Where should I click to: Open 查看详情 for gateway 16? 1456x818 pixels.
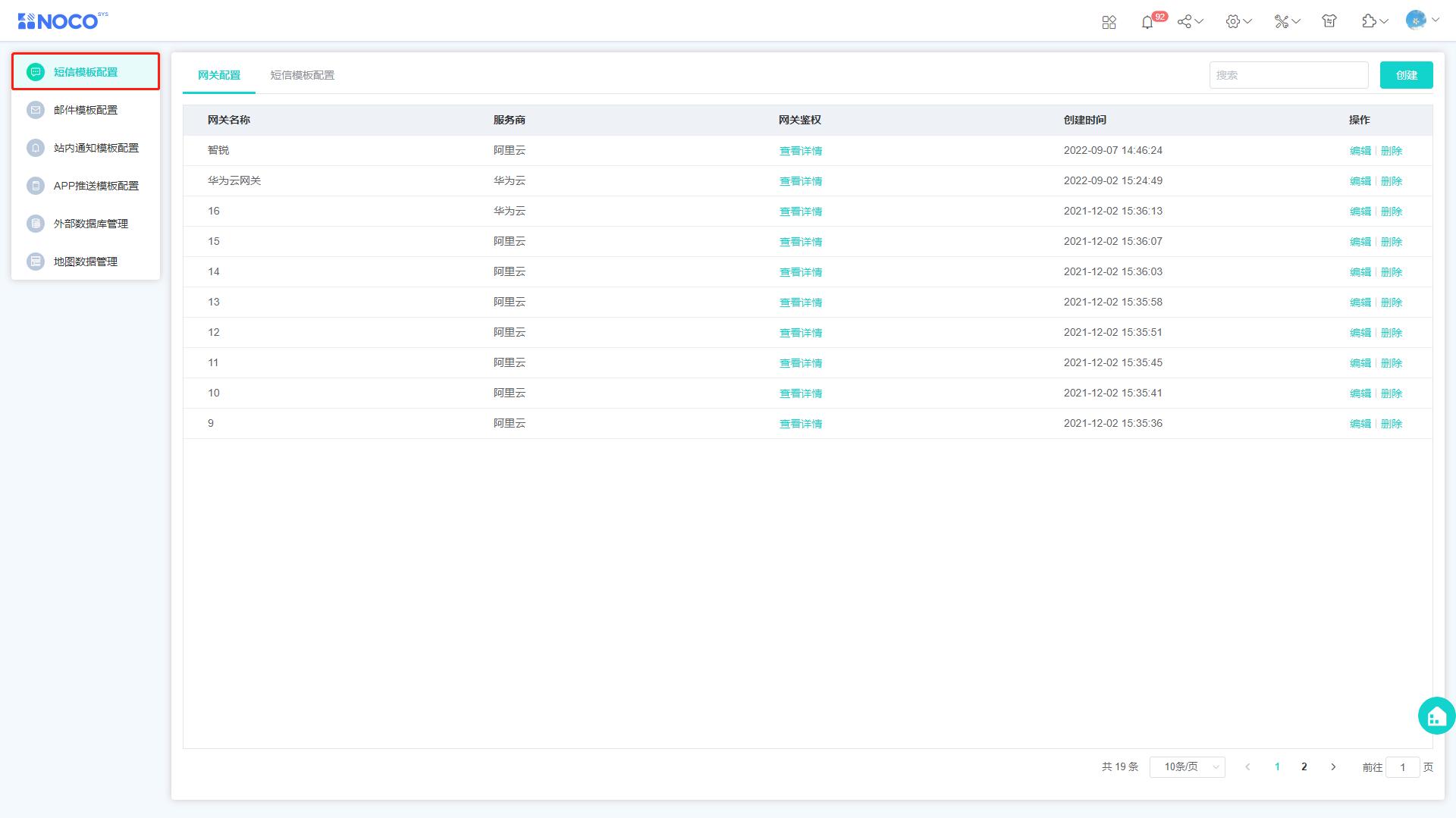(x=801, y=212)
